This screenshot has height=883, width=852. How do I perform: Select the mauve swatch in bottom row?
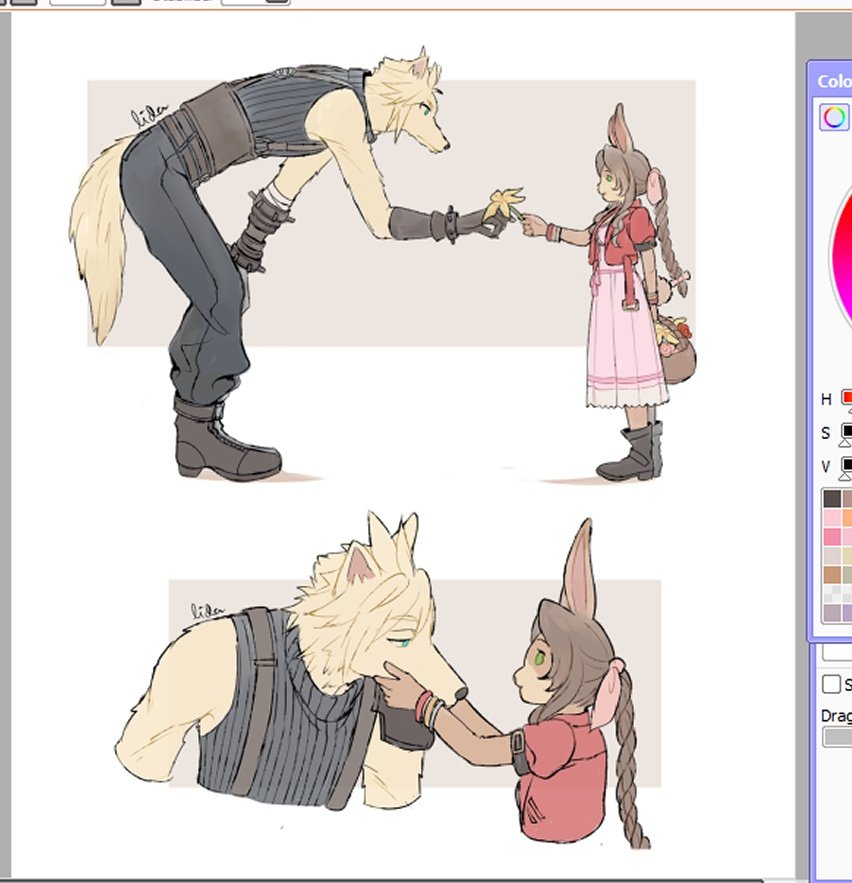[832, 612]
